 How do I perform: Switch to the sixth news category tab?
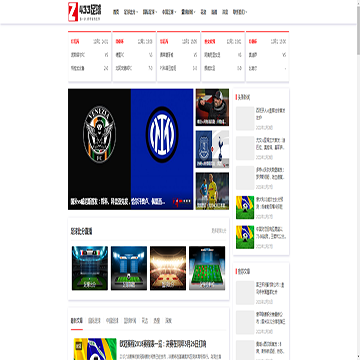pos(157,321)
